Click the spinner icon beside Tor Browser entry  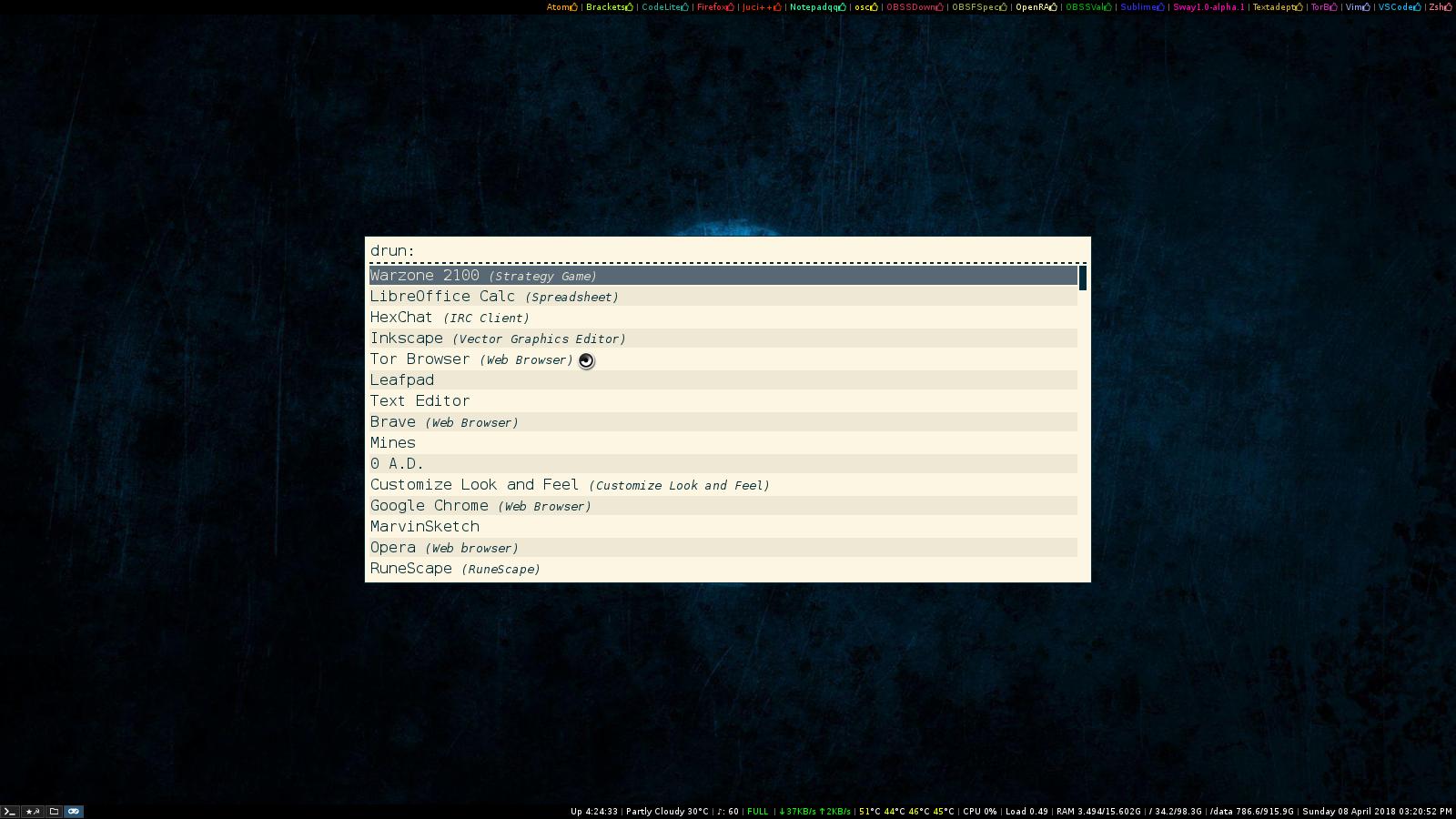pyautogui.click(x=585, y=360)
